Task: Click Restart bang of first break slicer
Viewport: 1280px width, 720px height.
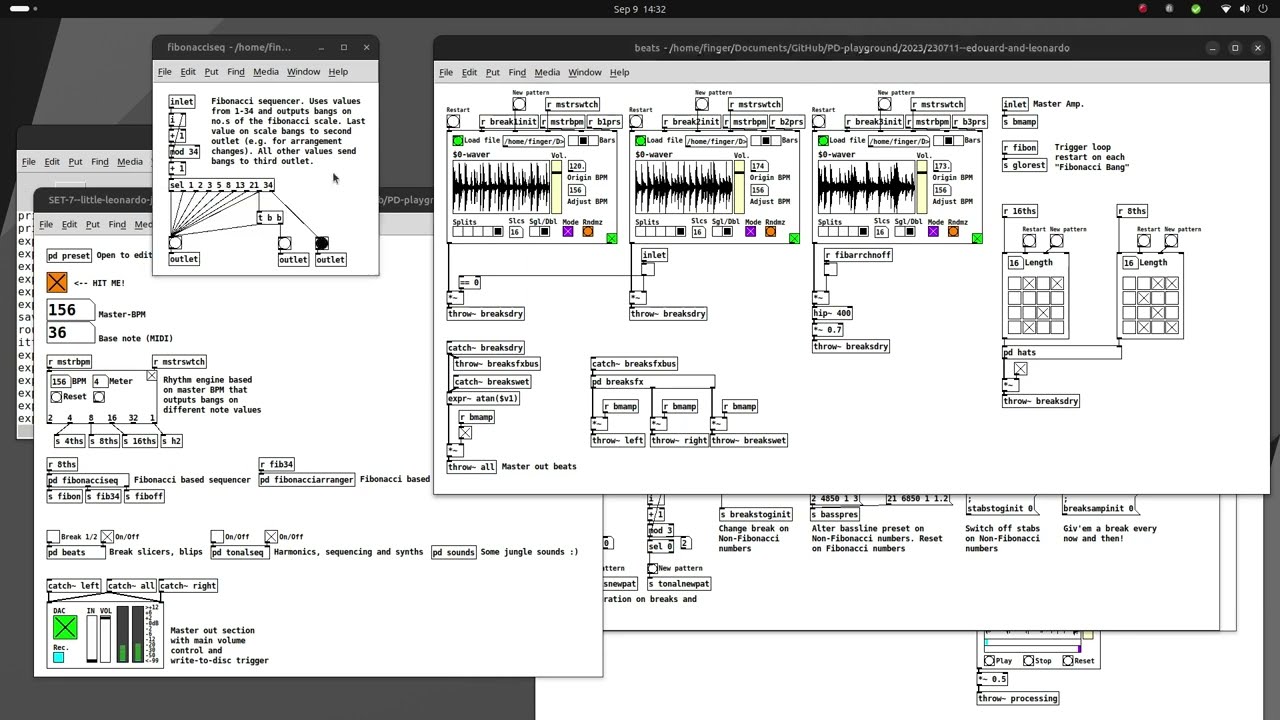Action: coord(454,122)
